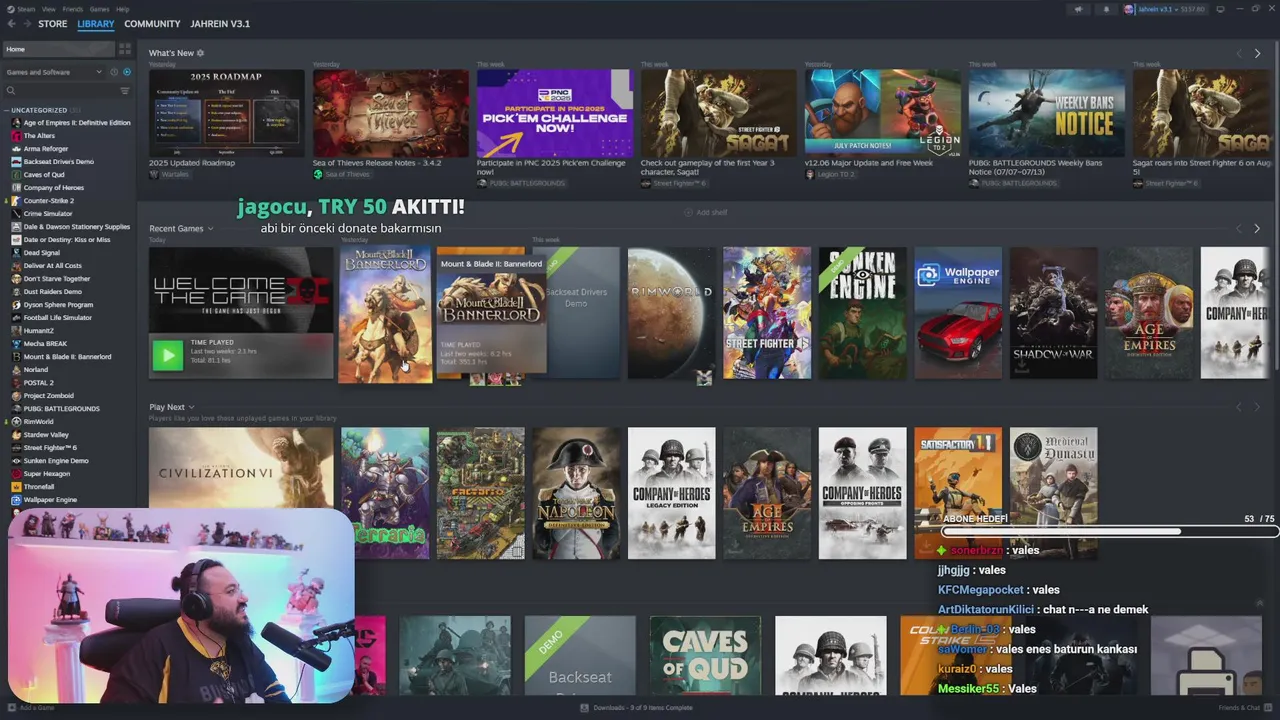Open the Terraria cover in Play Next
The height and width of the screenshot is (720, 1280).
click(x=385, y=493)
